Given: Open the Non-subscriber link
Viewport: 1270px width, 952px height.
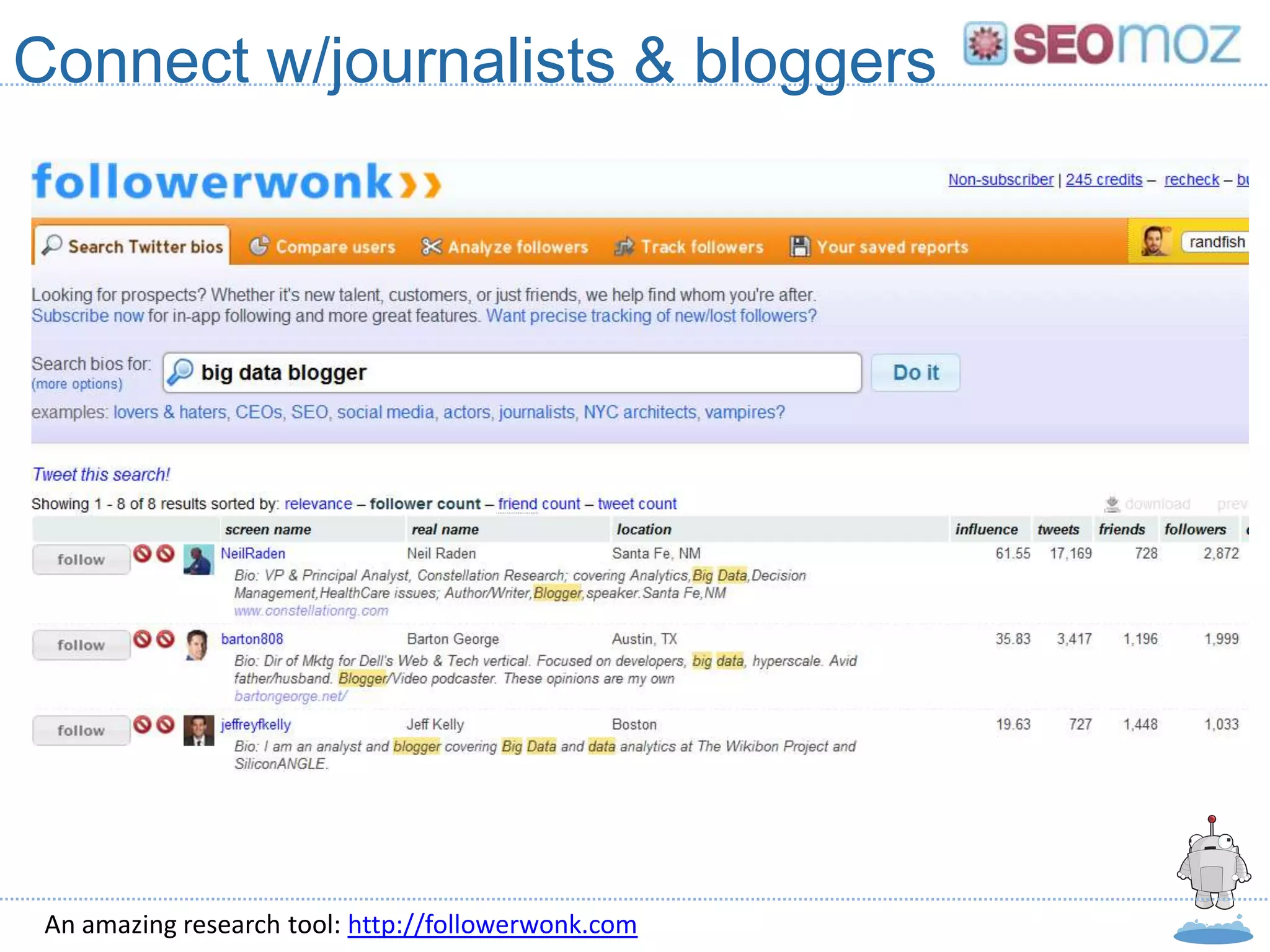Looking at the screenshot, I should pyautogui.click(x=1000, y=180).
